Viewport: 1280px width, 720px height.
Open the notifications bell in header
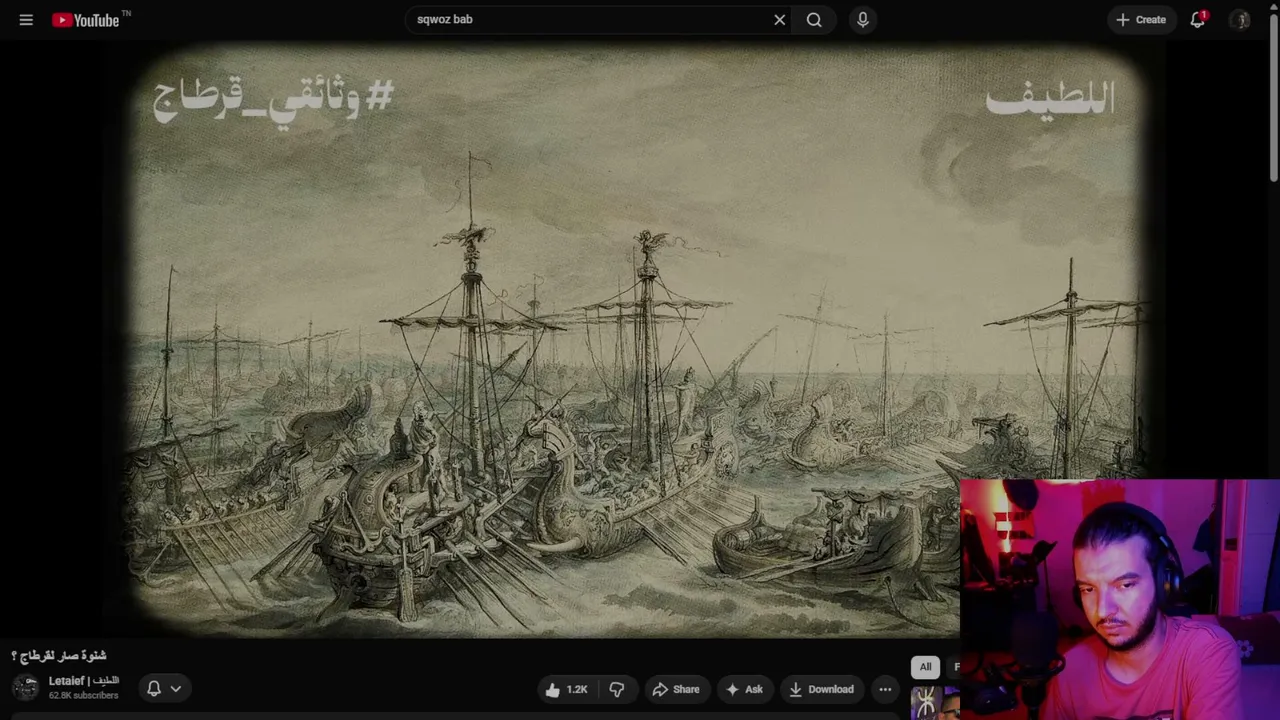click(x=1198, y=19)
